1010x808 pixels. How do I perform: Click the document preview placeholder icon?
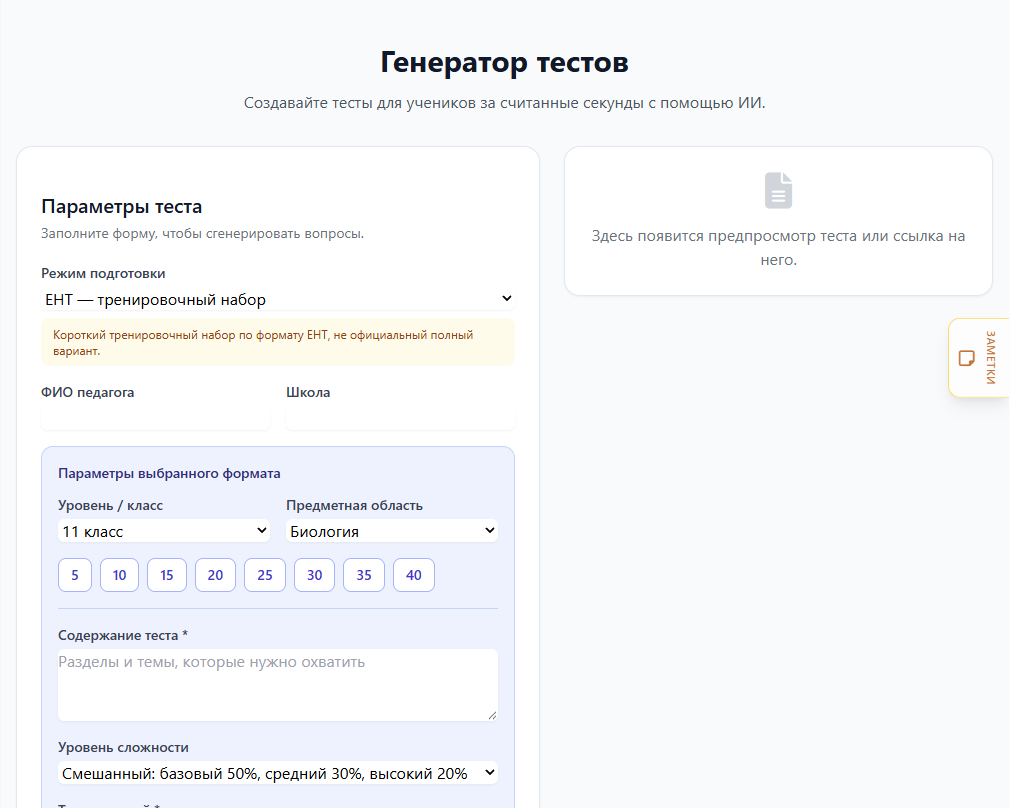tap(778, 190)
